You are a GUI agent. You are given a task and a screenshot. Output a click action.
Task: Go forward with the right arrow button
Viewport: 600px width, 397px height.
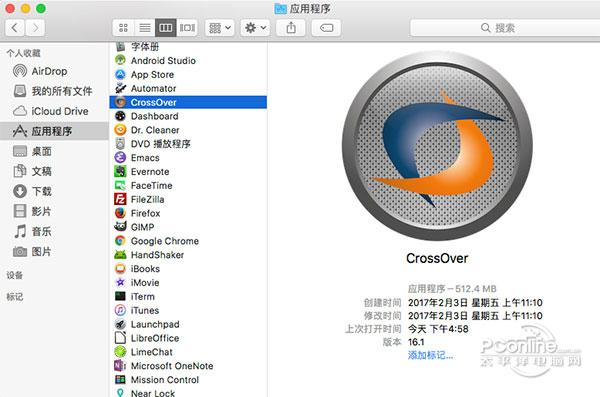pyautogui.click(x=35, y=28)
